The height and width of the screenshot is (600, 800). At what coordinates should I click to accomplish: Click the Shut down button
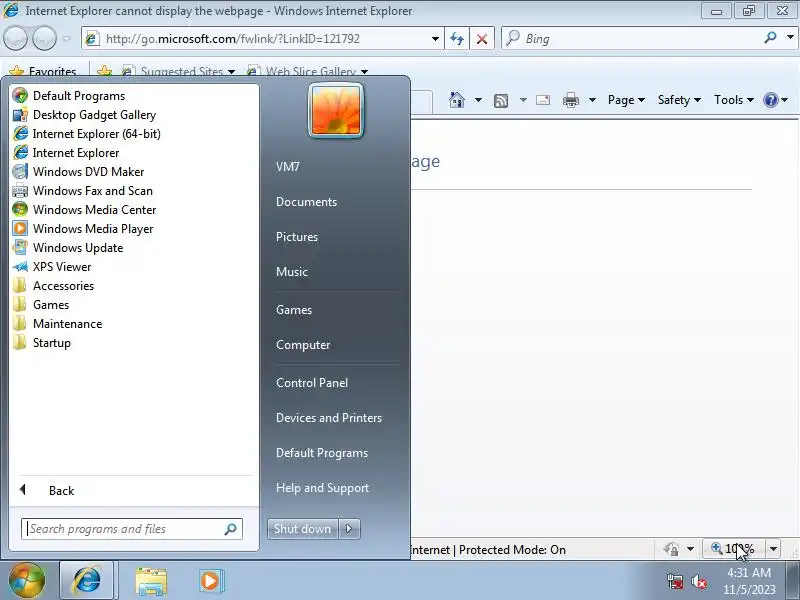302,529
